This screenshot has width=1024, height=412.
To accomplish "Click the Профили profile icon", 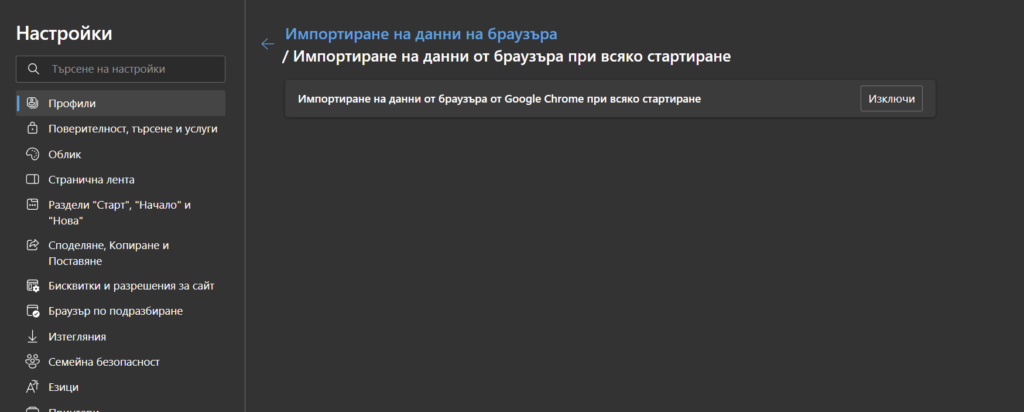I will tap(33, 103).
